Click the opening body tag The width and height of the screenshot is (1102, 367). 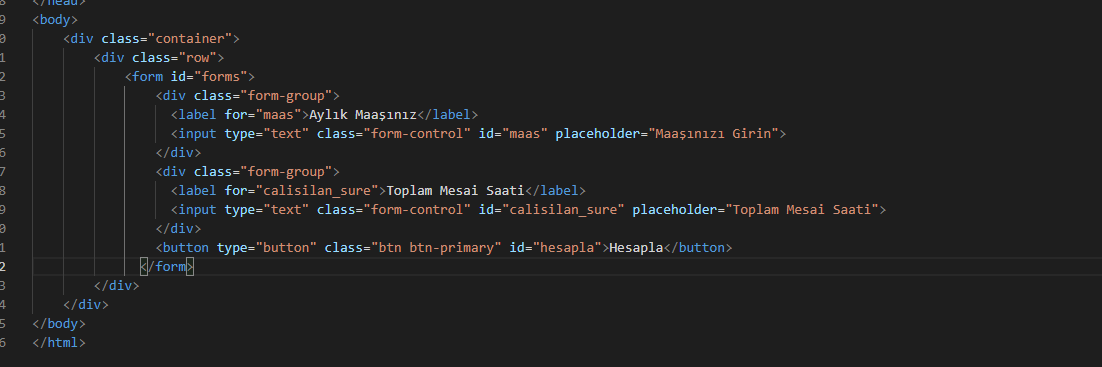[x=56, y=20]
